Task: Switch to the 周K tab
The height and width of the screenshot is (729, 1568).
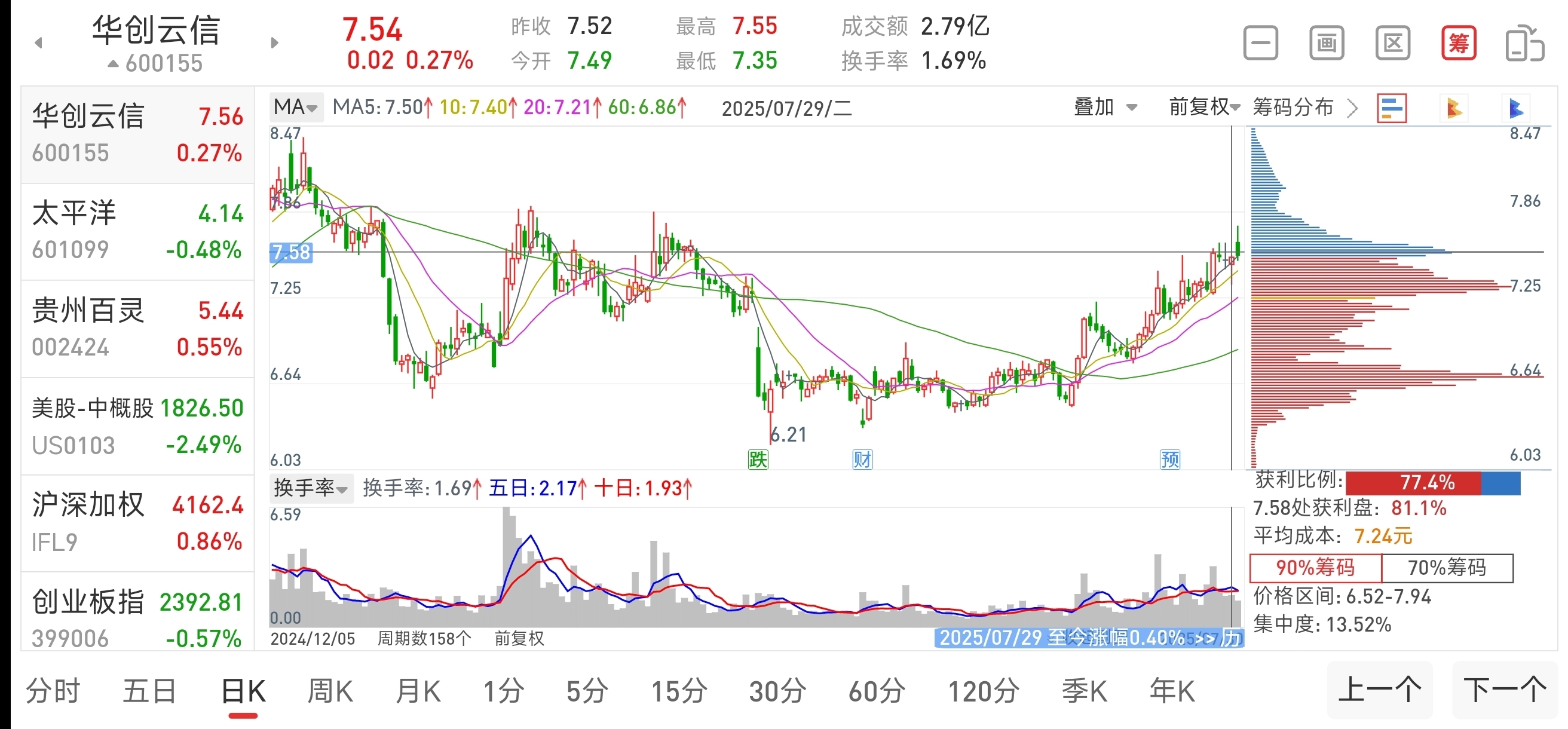Action: tap(330, 691)
